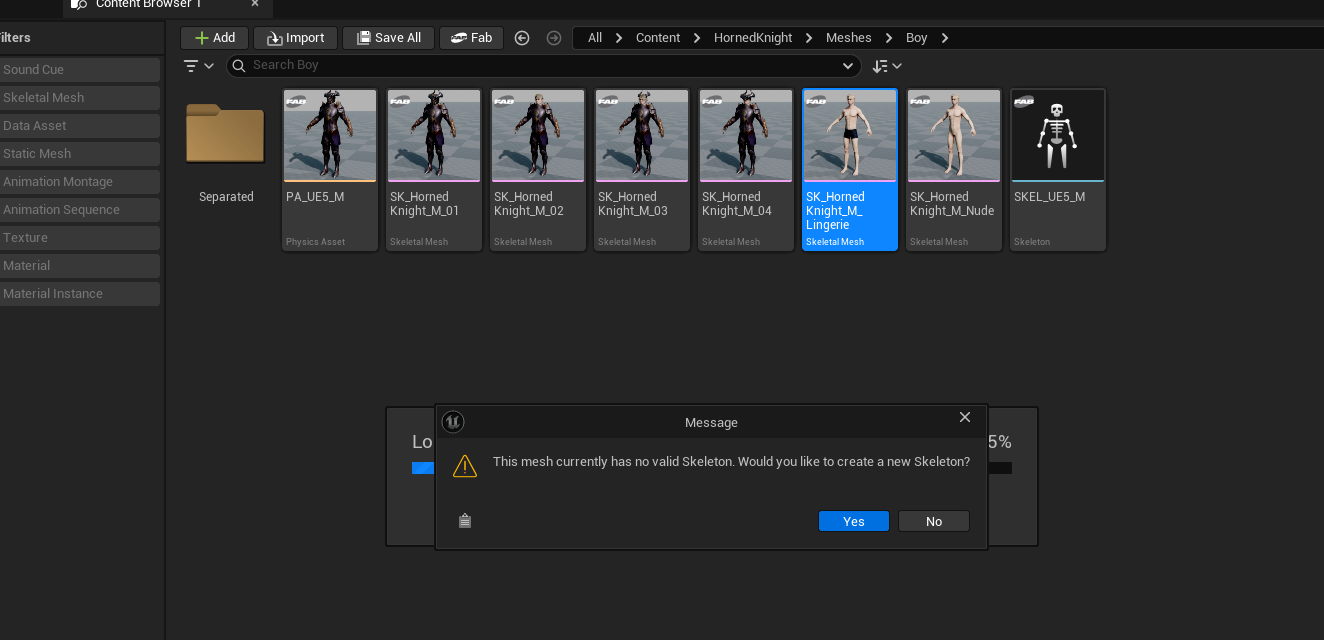Expand the sort options dropdown

(887, 66)
